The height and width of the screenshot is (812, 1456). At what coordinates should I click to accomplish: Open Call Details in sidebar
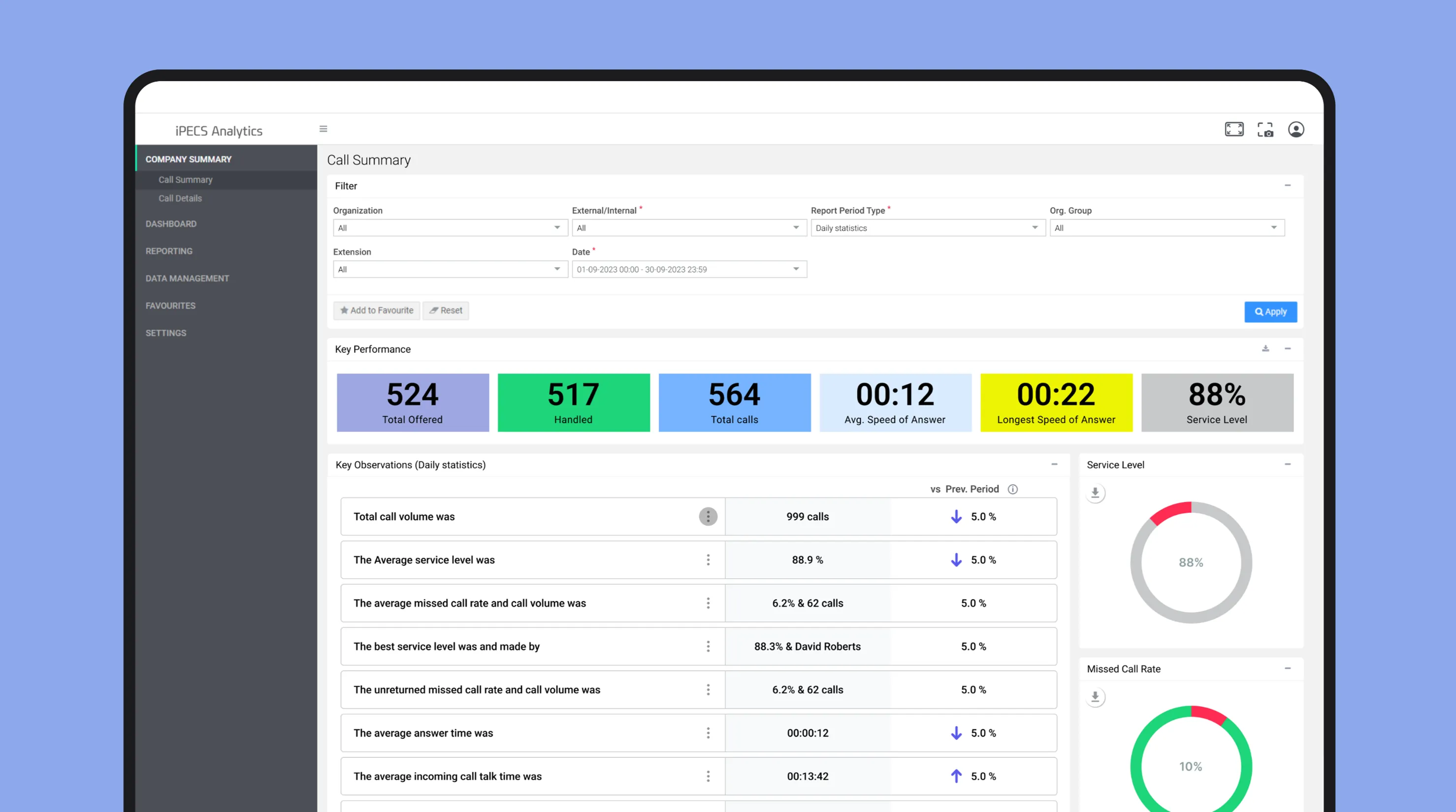pos(180,198)
